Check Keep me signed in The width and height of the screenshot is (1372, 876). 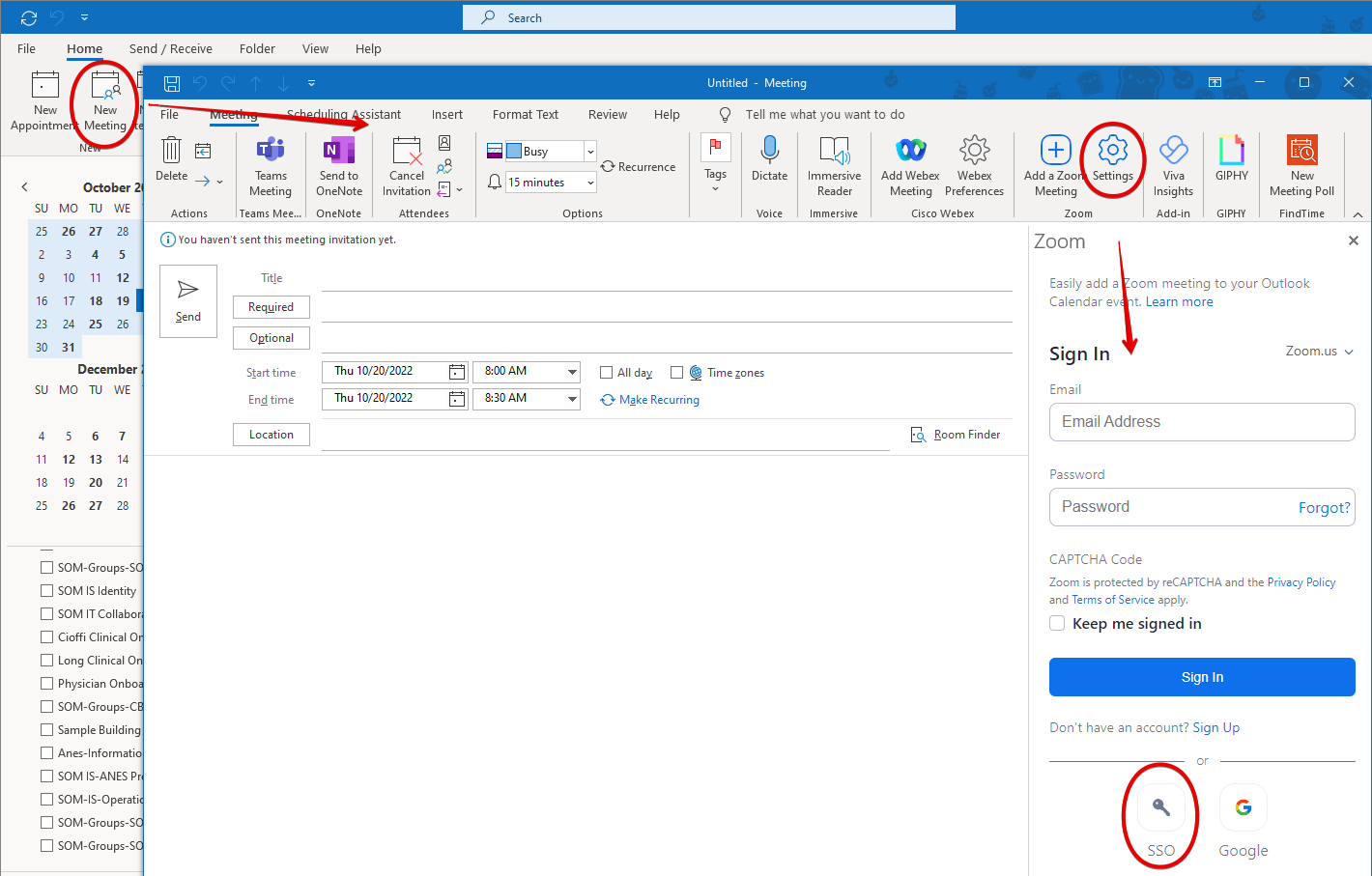(x=1057, y=624)
